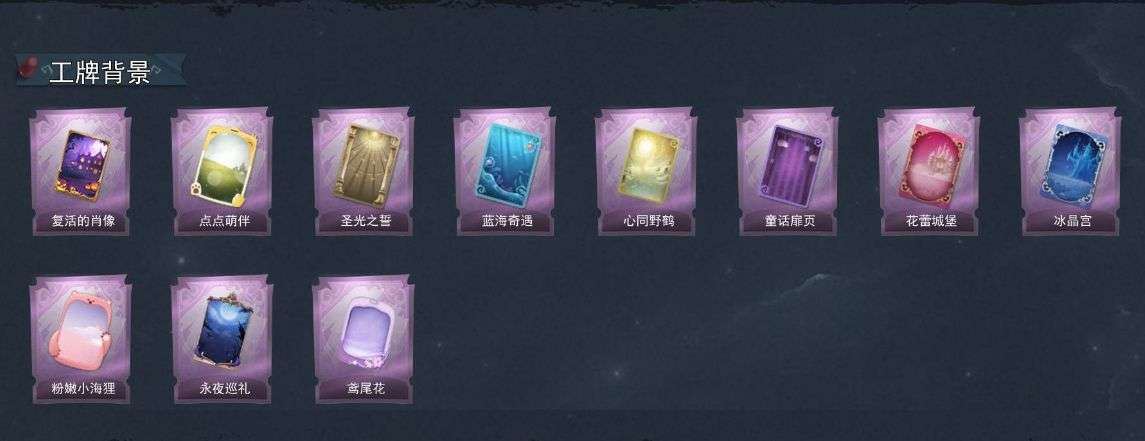
Task: Click the 永夜巡礼 text label
Action: 225,388
